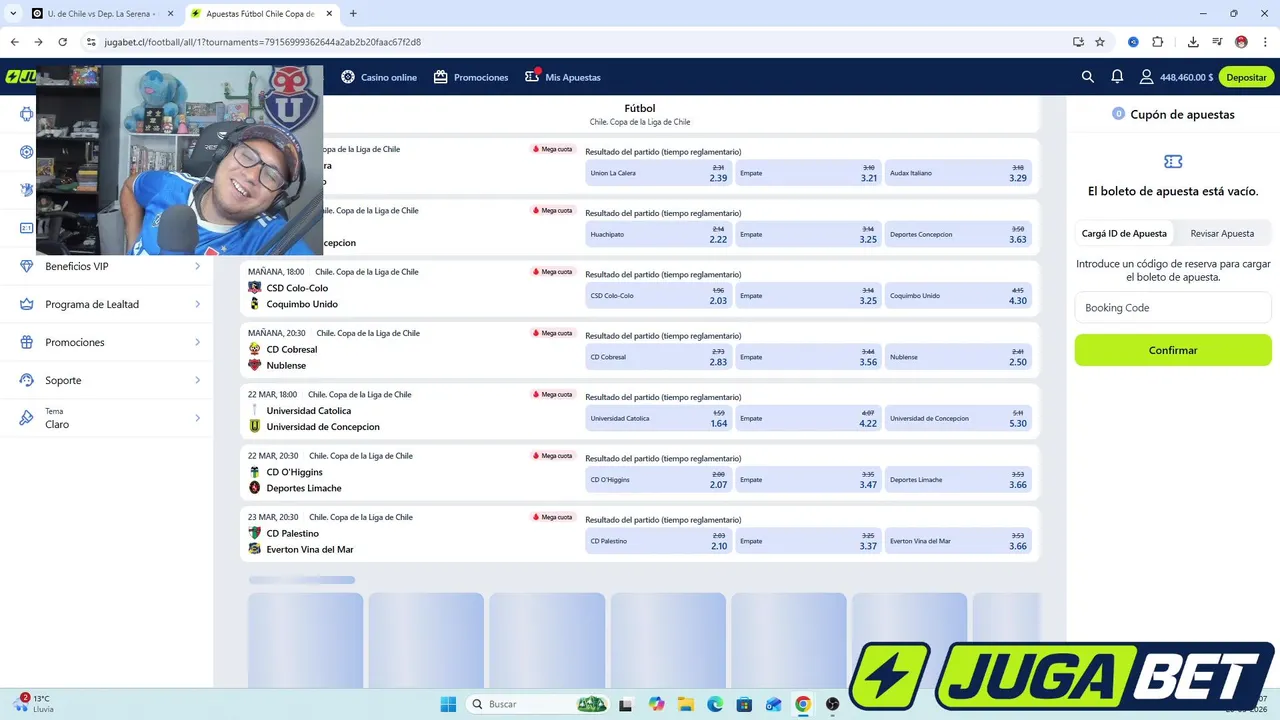This screenshot has width=1280, height=720.
Task: Open Mis Apuestas in the top bar
Action: click(563, 77)
